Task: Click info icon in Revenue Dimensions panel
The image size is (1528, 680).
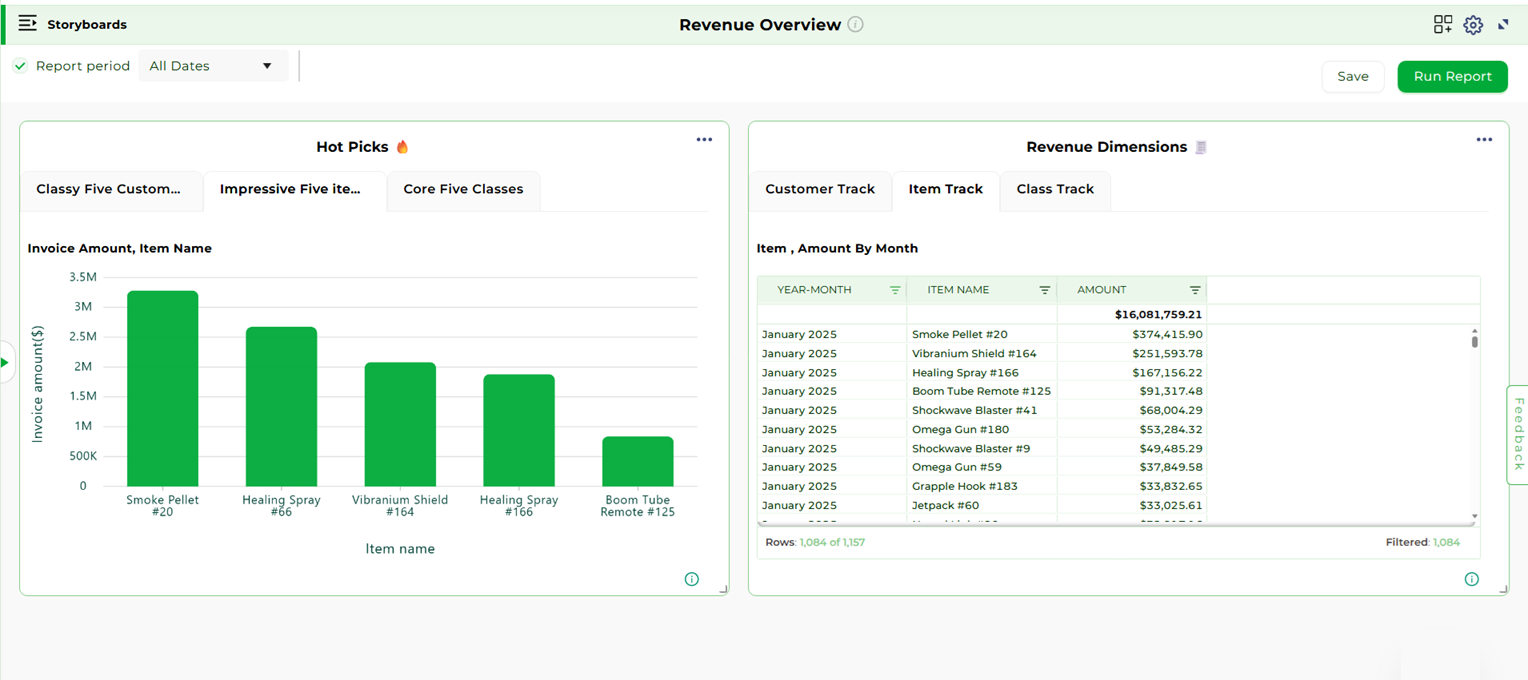Action: pyautogui.click(x=1471, y=579)
